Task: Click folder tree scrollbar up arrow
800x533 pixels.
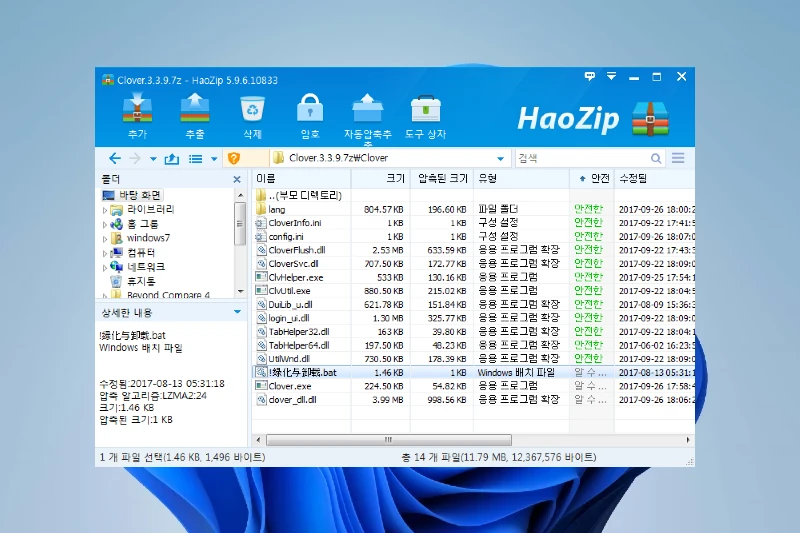Action: click(241, 195)
